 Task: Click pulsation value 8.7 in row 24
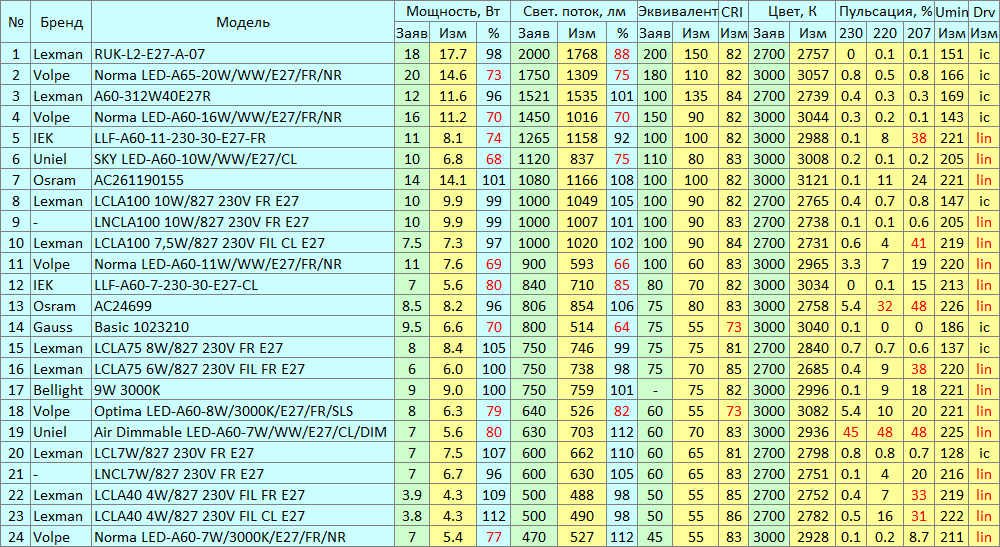[x=918, y=538]
